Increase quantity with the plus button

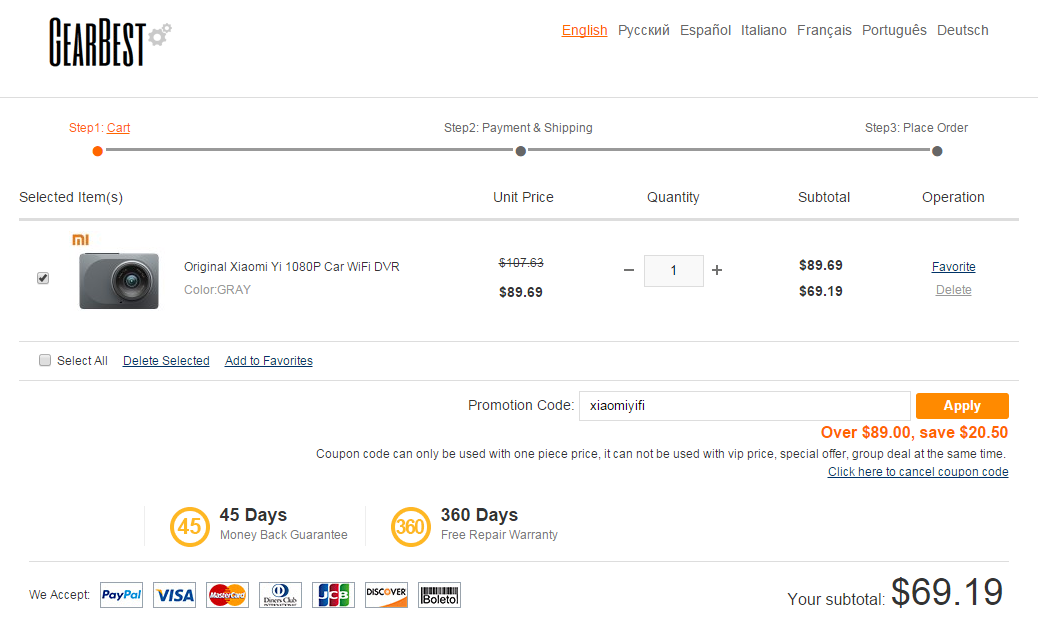point(717,270)
